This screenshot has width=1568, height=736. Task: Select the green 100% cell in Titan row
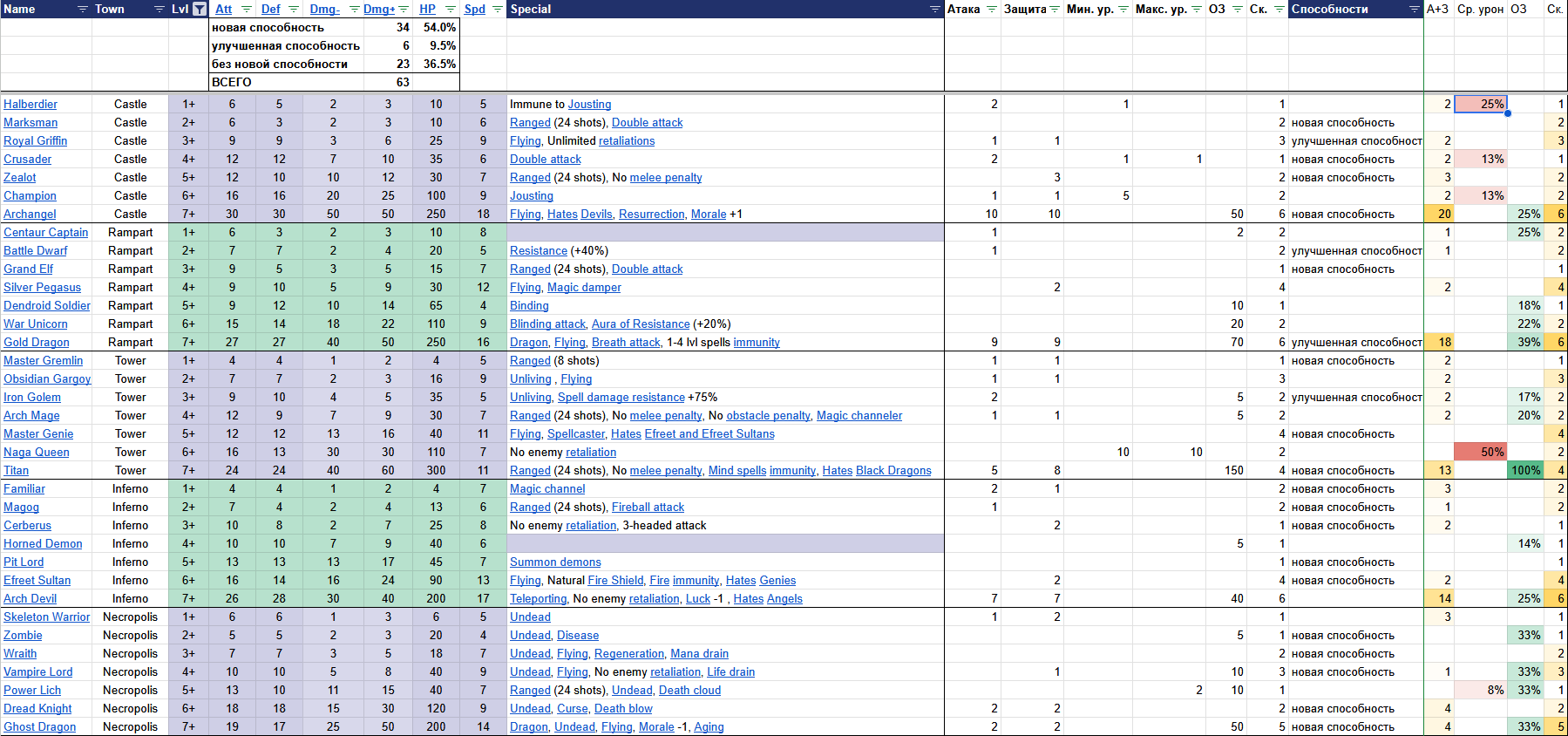coord(1525,470)
